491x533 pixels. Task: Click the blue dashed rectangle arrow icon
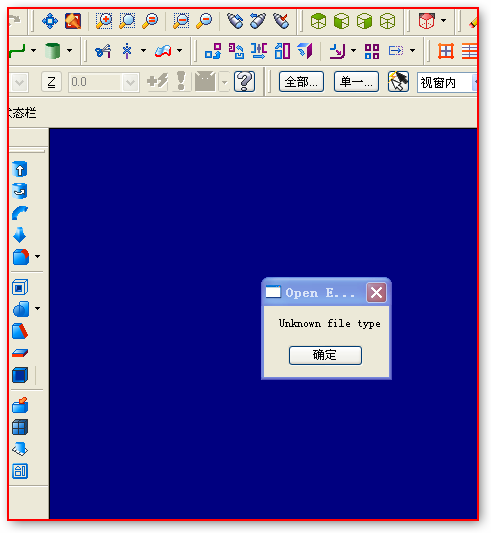[396, 51]
